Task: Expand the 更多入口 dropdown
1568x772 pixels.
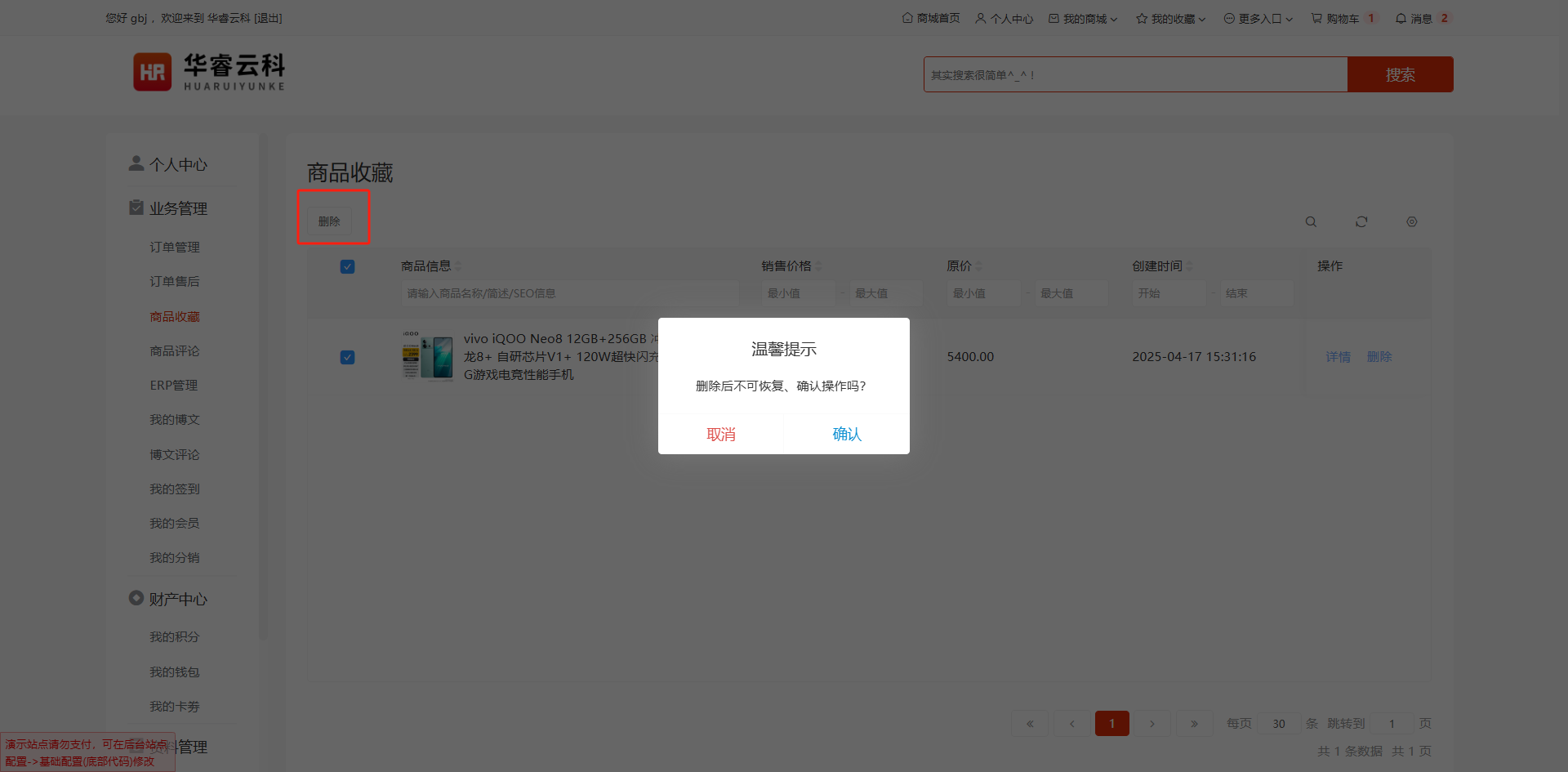Action: coord(1258,18)
